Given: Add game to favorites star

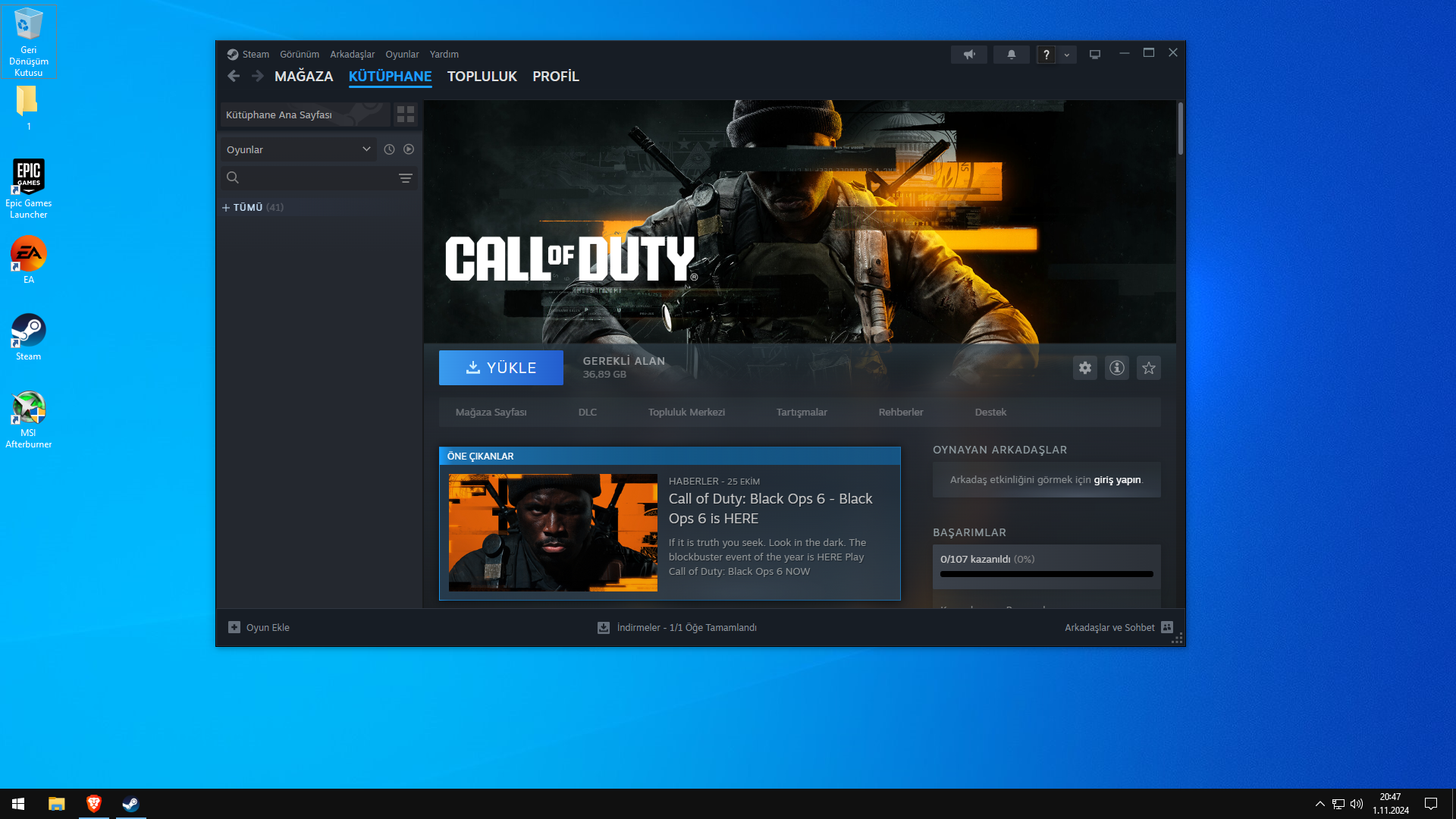Looking at the screenshot, I should click(1149, 368).
